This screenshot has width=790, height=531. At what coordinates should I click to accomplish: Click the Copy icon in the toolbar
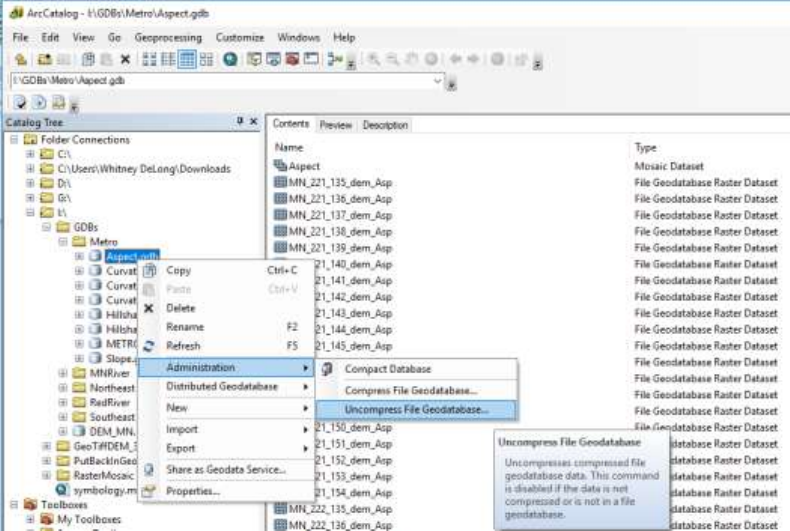pyautogui.click(x=88, y=59)
